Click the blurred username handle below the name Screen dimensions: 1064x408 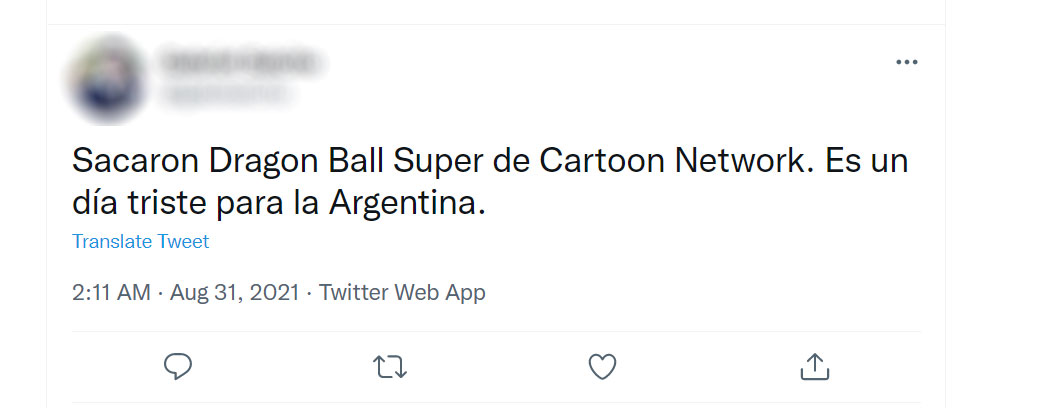pyautogui.click(x=224, y=93)
